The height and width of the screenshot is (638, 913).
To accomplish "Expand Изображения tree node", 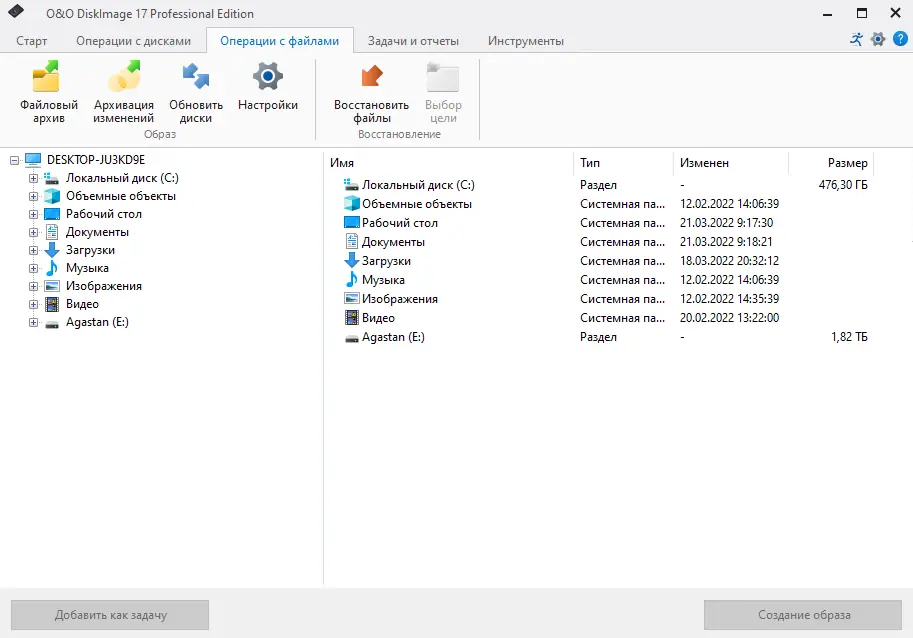I will (33, 286).
